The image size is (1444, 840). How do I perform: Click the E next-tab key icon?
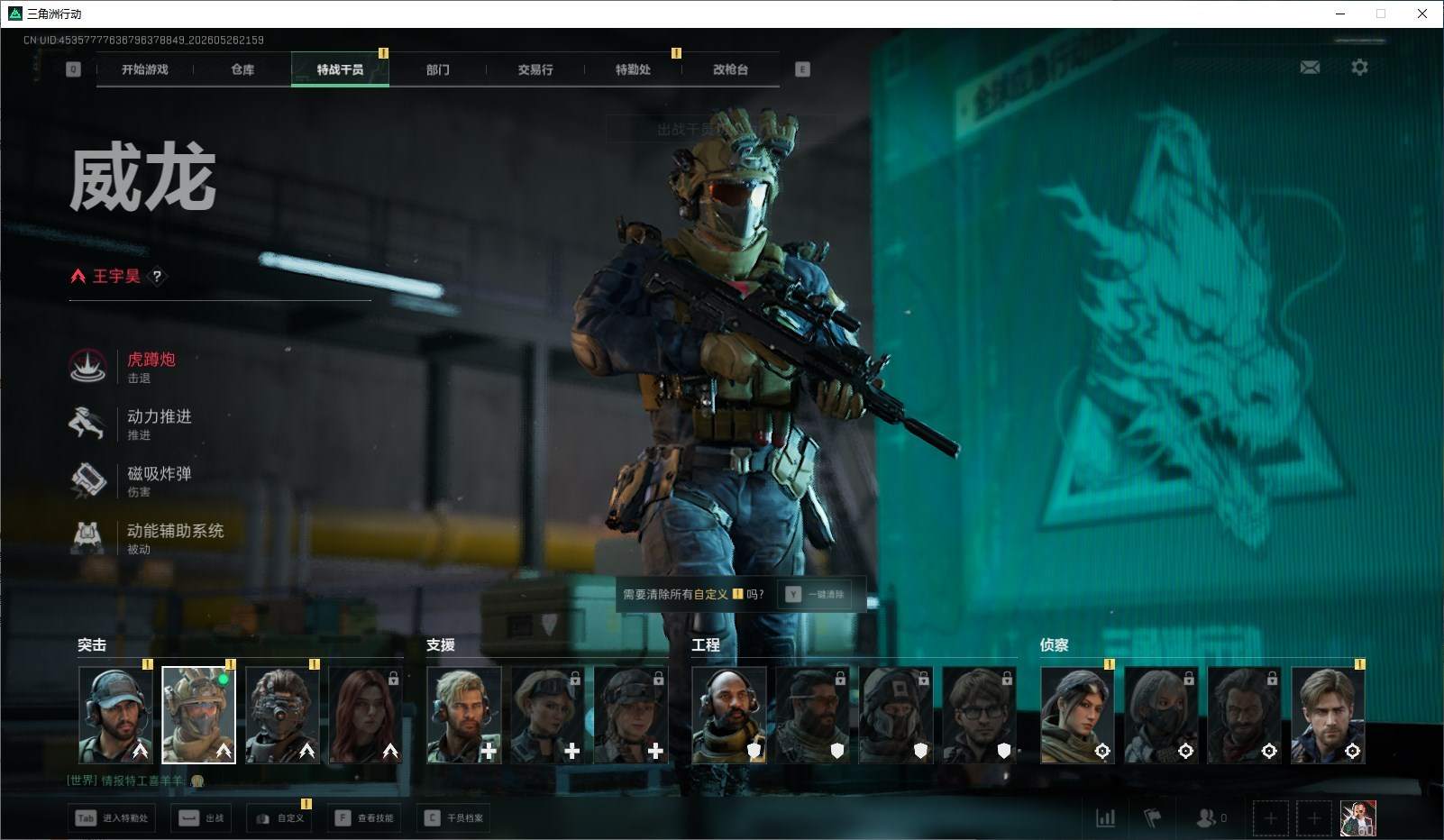(802, 69)
